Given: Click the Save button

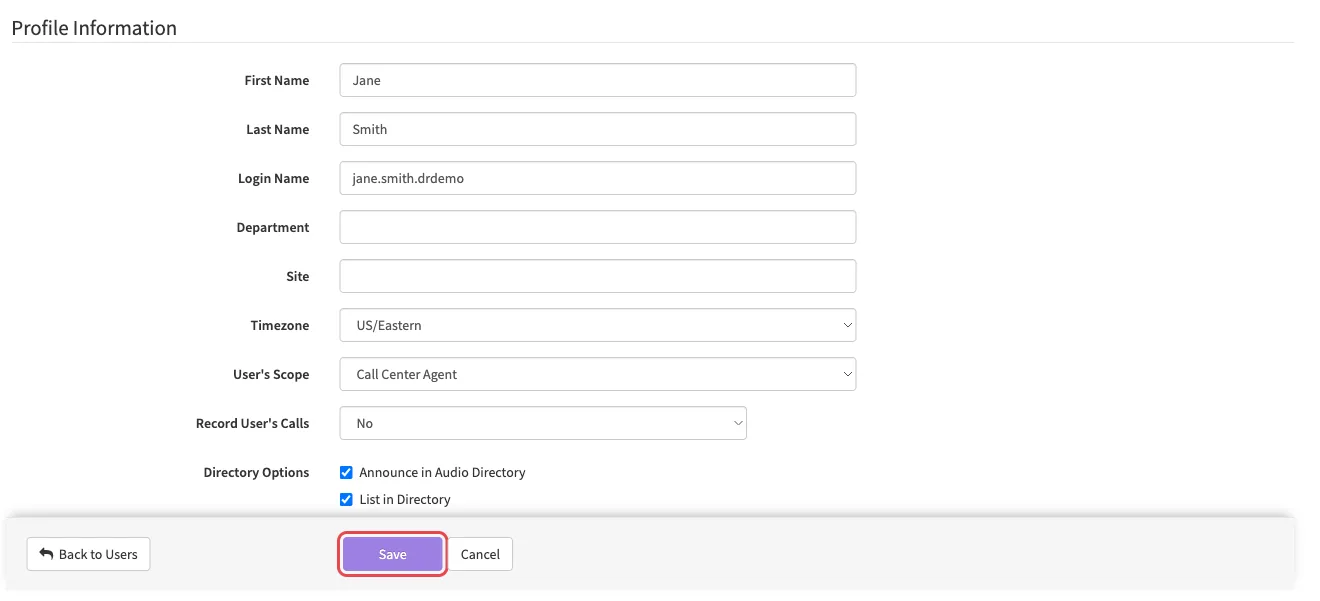Looking at the screenshot, I should (392, 554).
